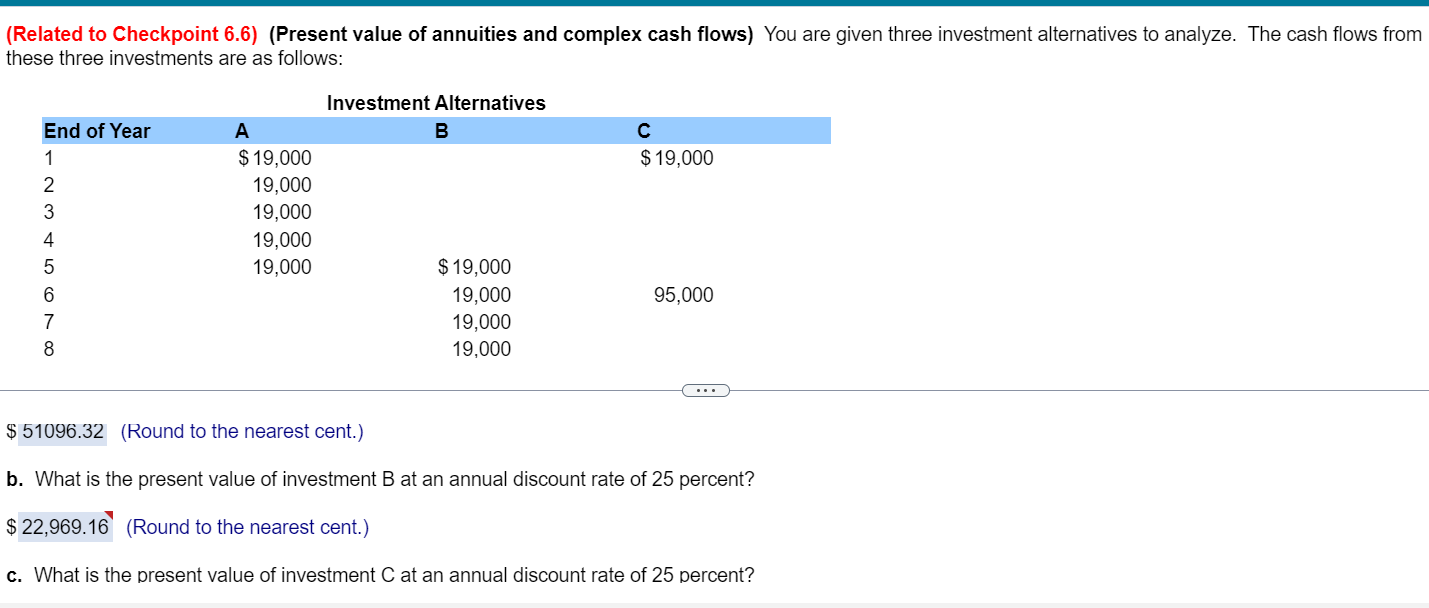
Task: Select question b text about investment B
Action: 380,479
